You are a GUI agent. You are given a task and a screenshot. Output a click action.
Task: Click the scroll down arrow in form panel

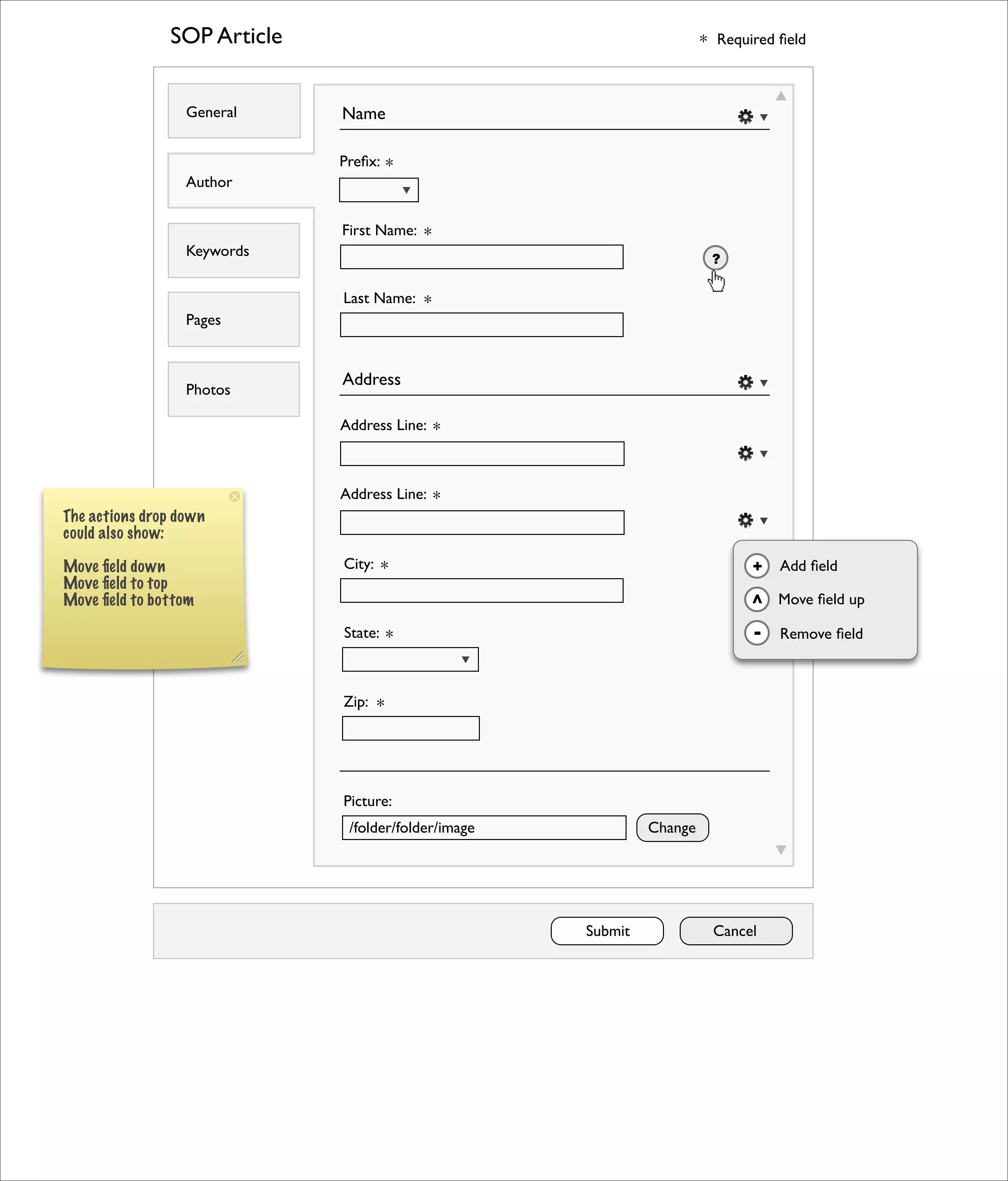(x=781, y=850)
